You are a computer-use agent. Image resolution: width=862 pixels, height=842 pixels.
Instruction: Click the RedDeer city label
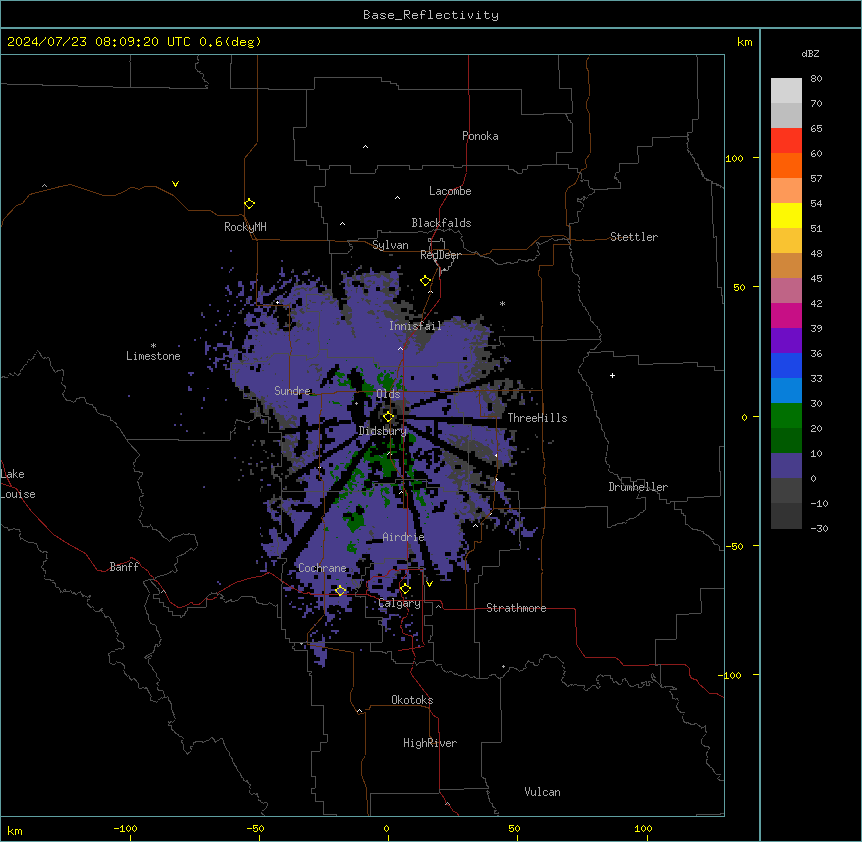[440, 255]
